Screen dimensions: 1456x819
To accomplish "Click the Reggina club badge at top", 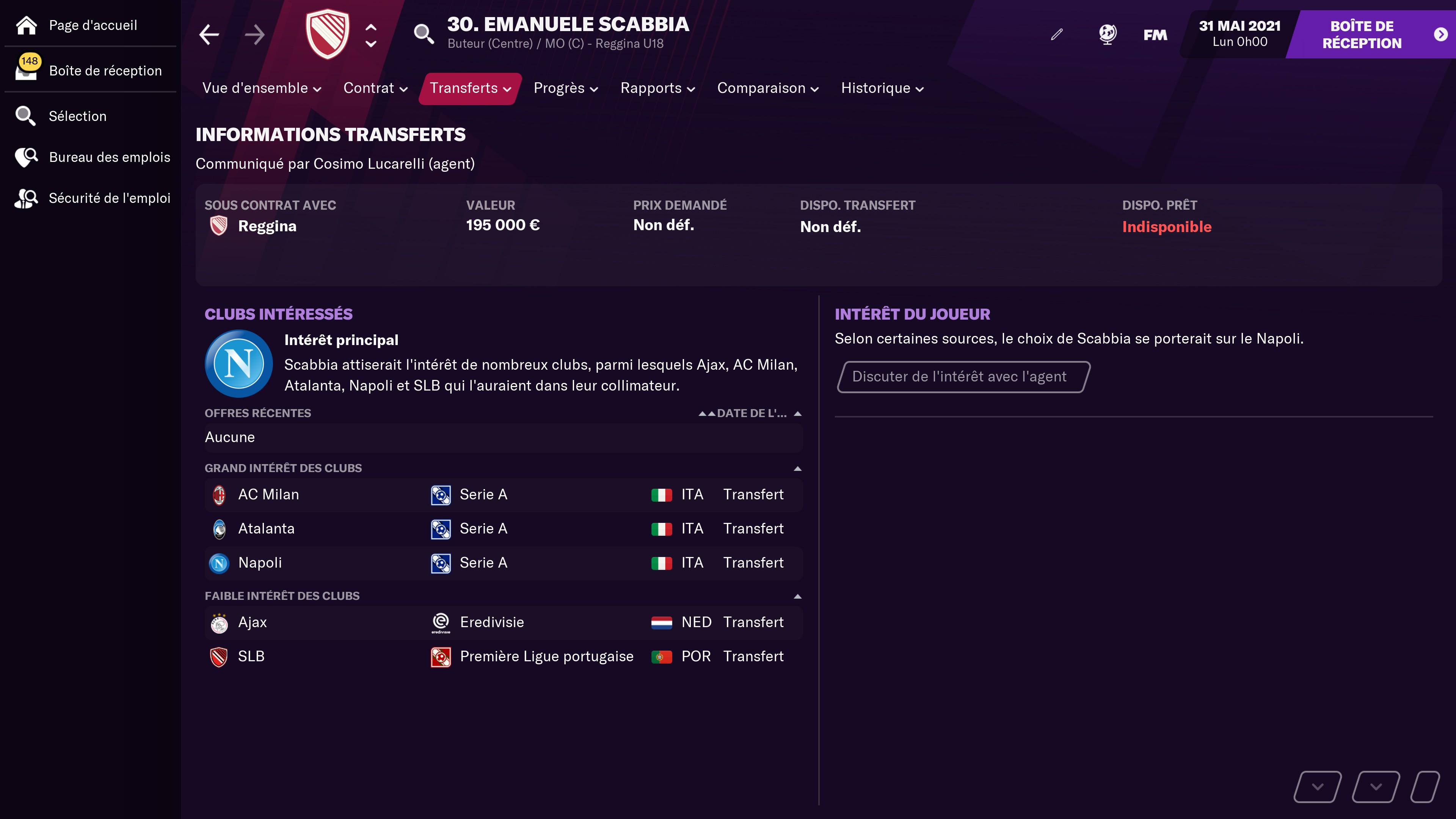I will click(328, 34).
